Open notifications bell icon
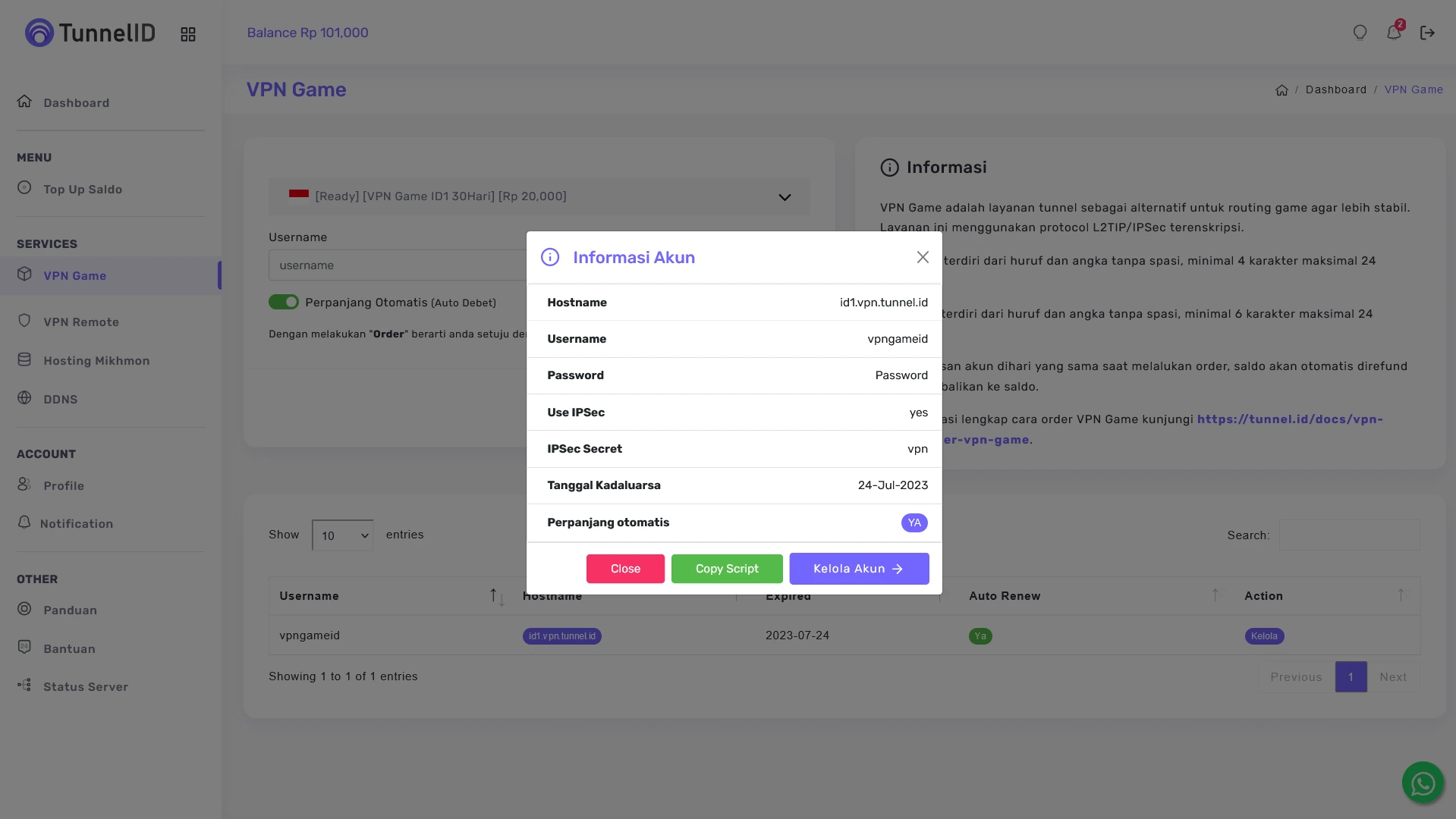 (x=1394, y=33)
